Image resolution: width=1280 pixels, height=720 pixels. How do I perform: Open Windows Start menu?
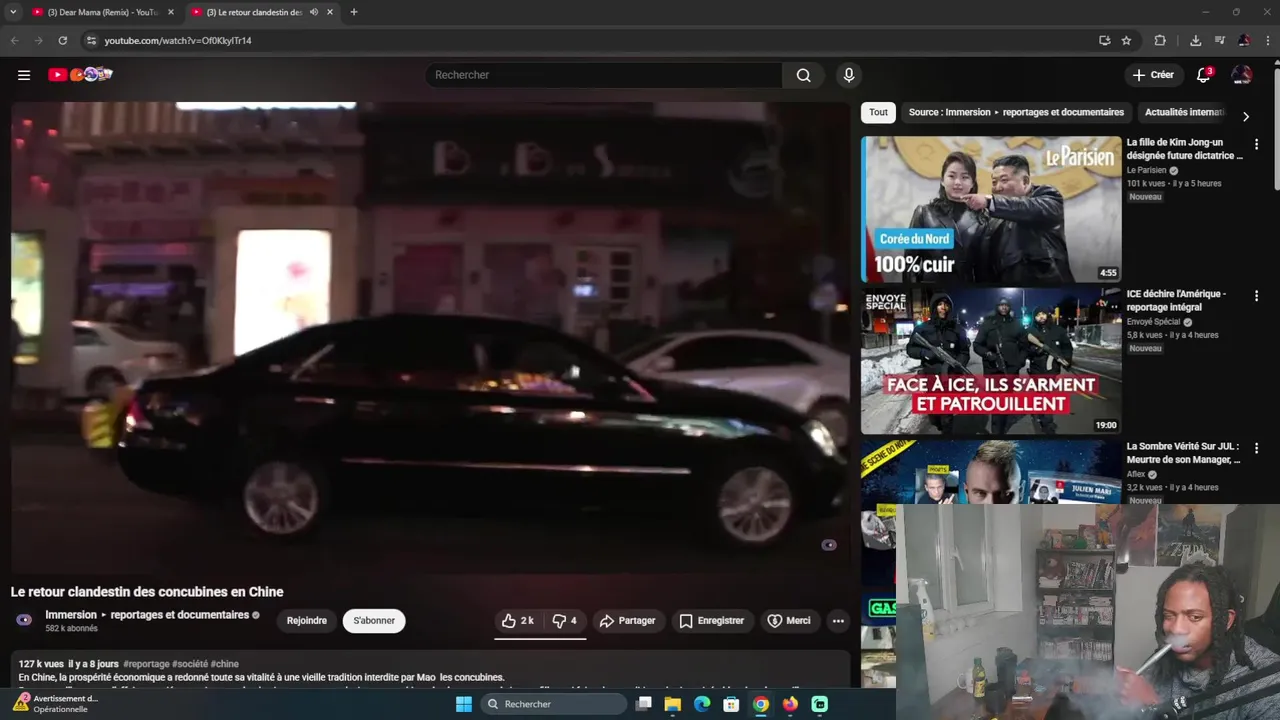click(x=464, y=704)
